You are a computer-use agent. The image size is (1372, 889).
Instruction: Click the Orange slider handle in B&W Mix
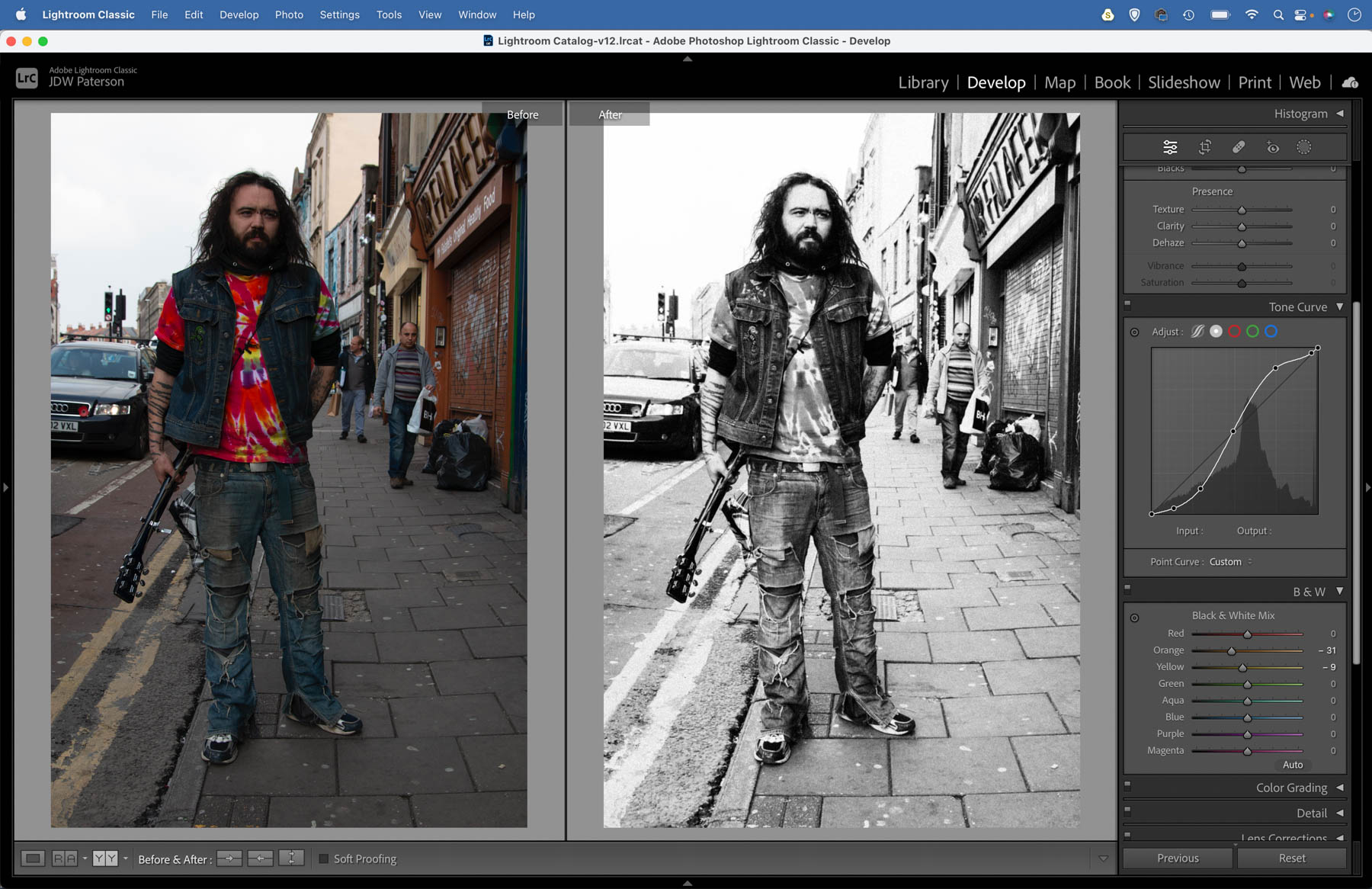pos(1231,651)
